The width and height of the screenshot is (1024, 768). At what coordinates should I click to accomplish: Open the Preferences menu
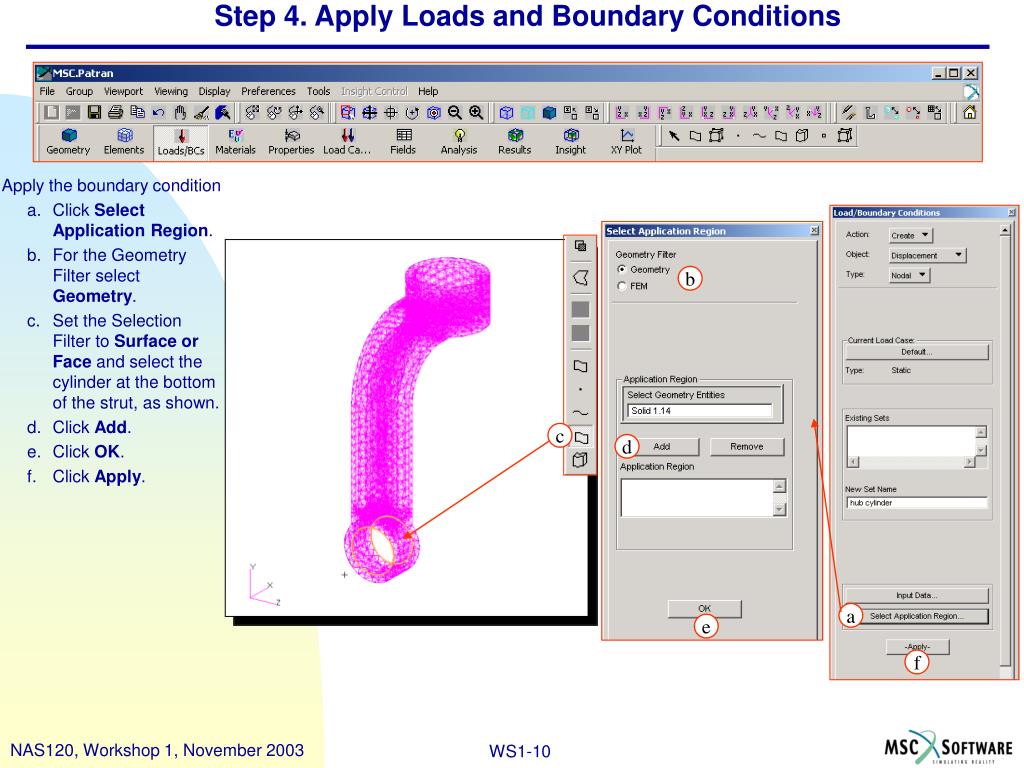268,91
